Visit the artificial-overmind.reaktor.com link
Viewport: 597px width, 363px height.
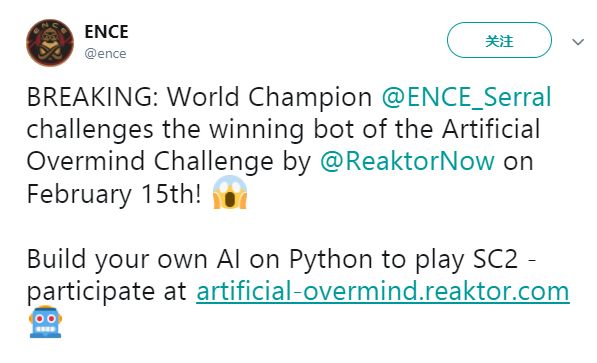point(383,291)
